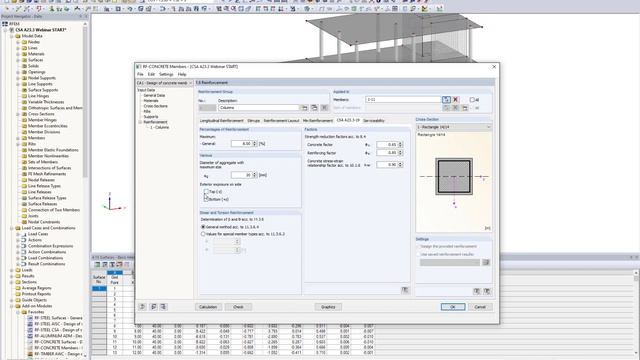
Task: Click the Cancel button
Action: point(480,307)
